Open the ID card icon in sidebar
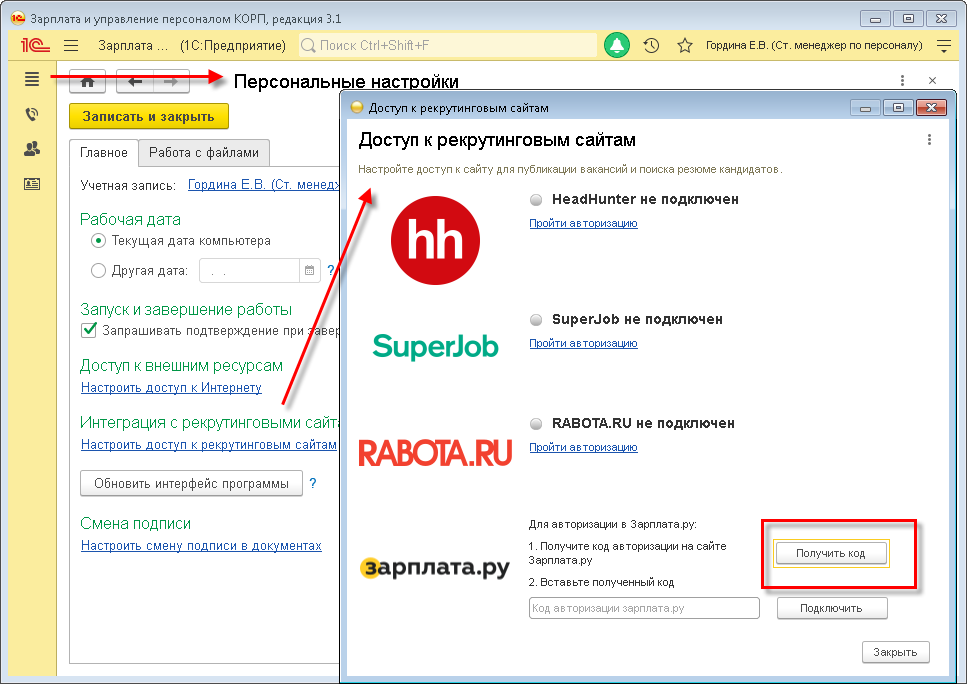 pyautogui.click(x=32, y=184)
